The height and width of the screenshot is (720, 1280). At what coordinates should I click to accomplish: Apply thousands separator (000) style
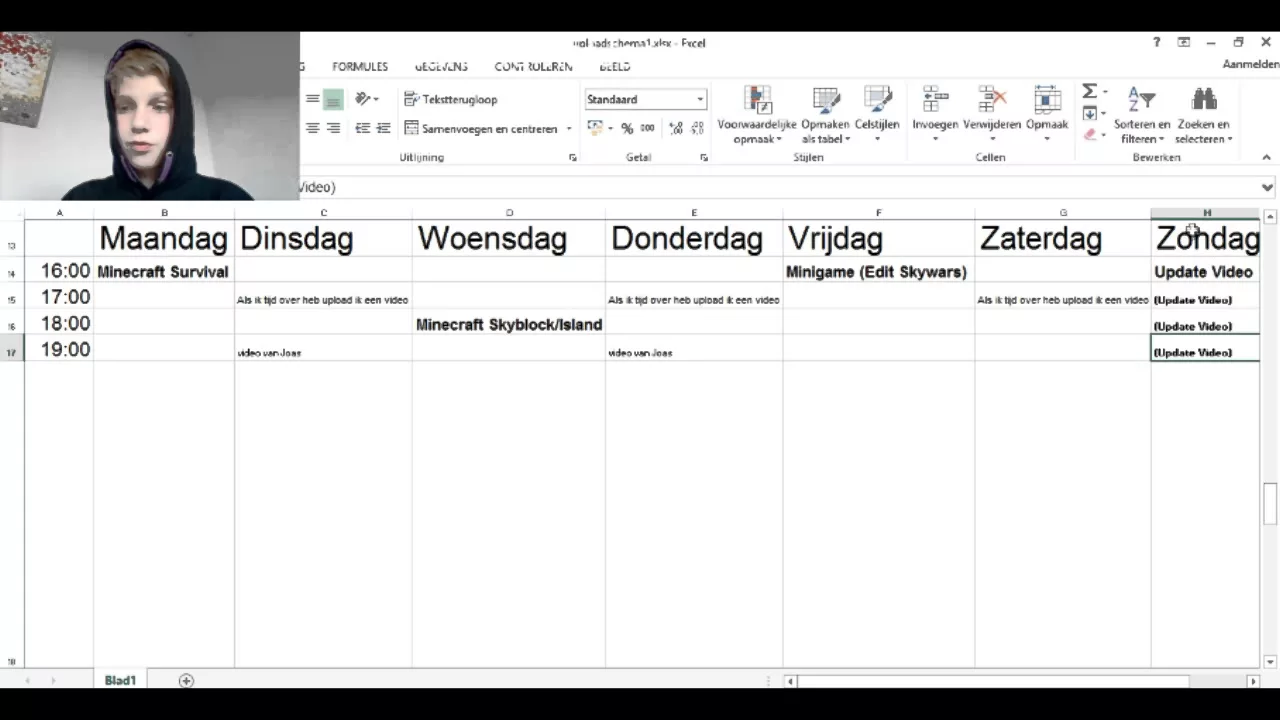647,128
